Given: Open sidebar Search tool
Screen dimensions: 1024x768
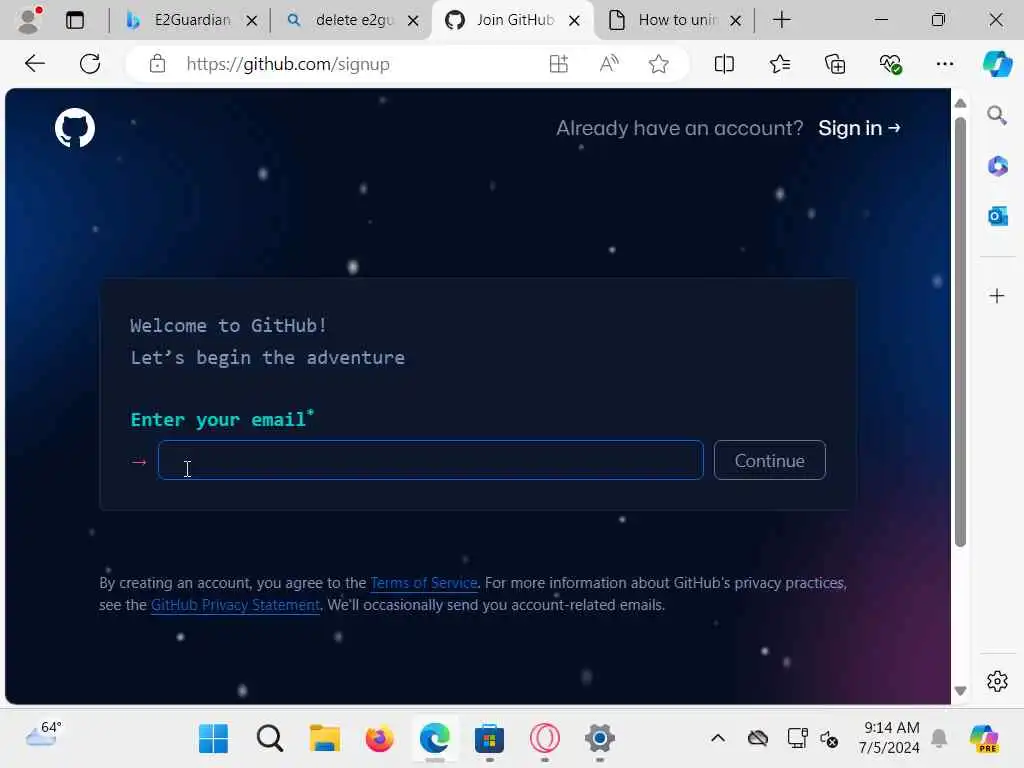Looking at the screenshot, I should pyautogui.click(x=997, y=116).
